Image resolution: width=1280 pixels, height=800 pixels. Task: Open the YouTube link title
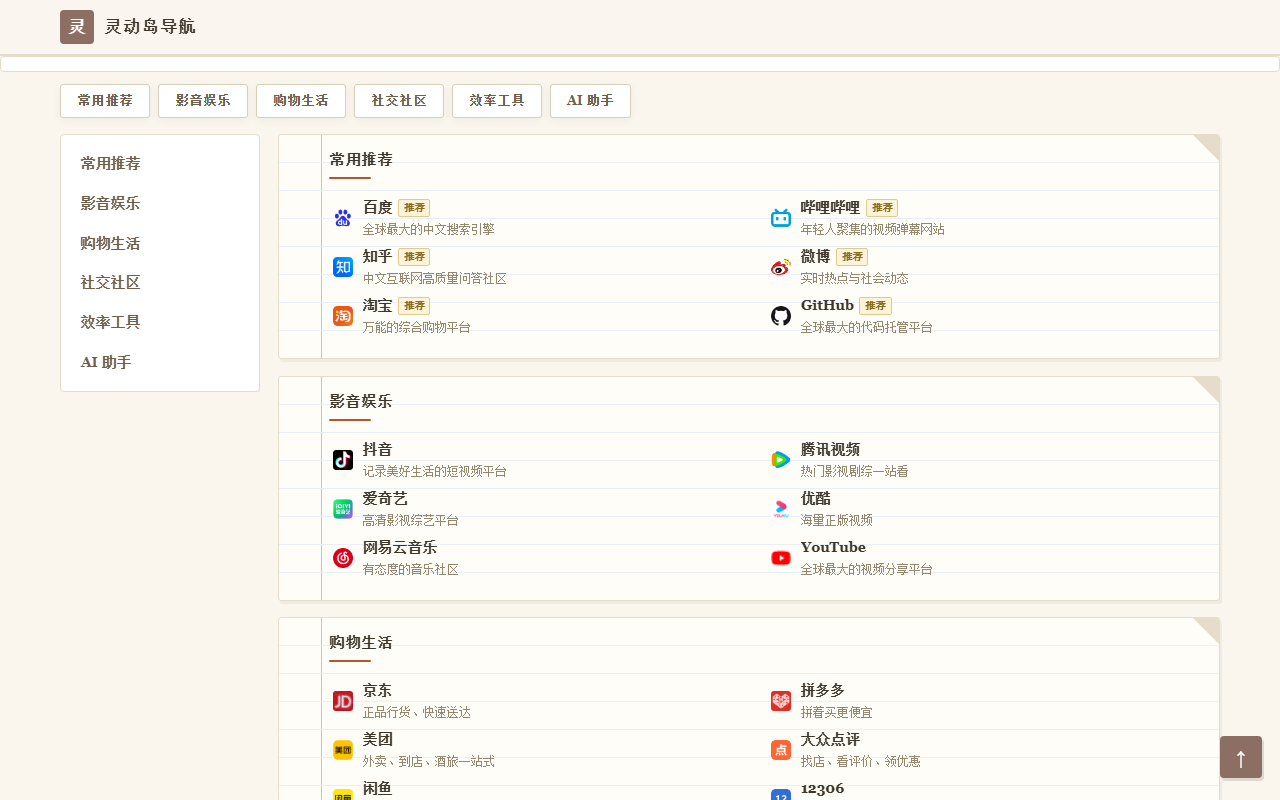point(833,548)
